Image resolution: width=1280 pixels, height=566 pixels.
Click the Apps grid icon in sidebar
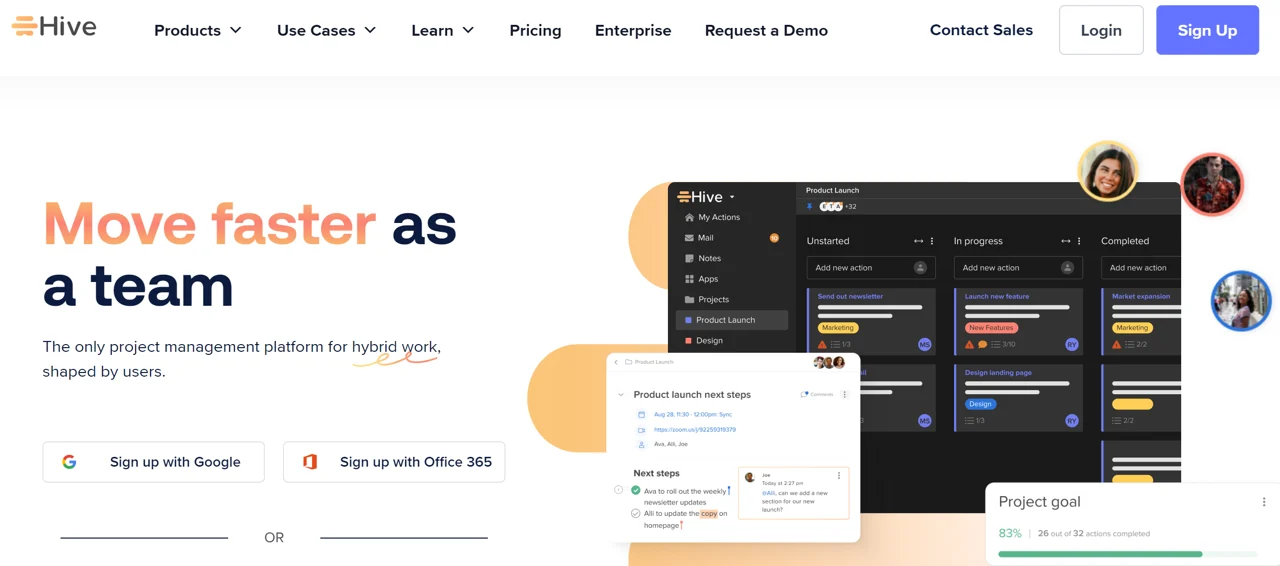689,279
